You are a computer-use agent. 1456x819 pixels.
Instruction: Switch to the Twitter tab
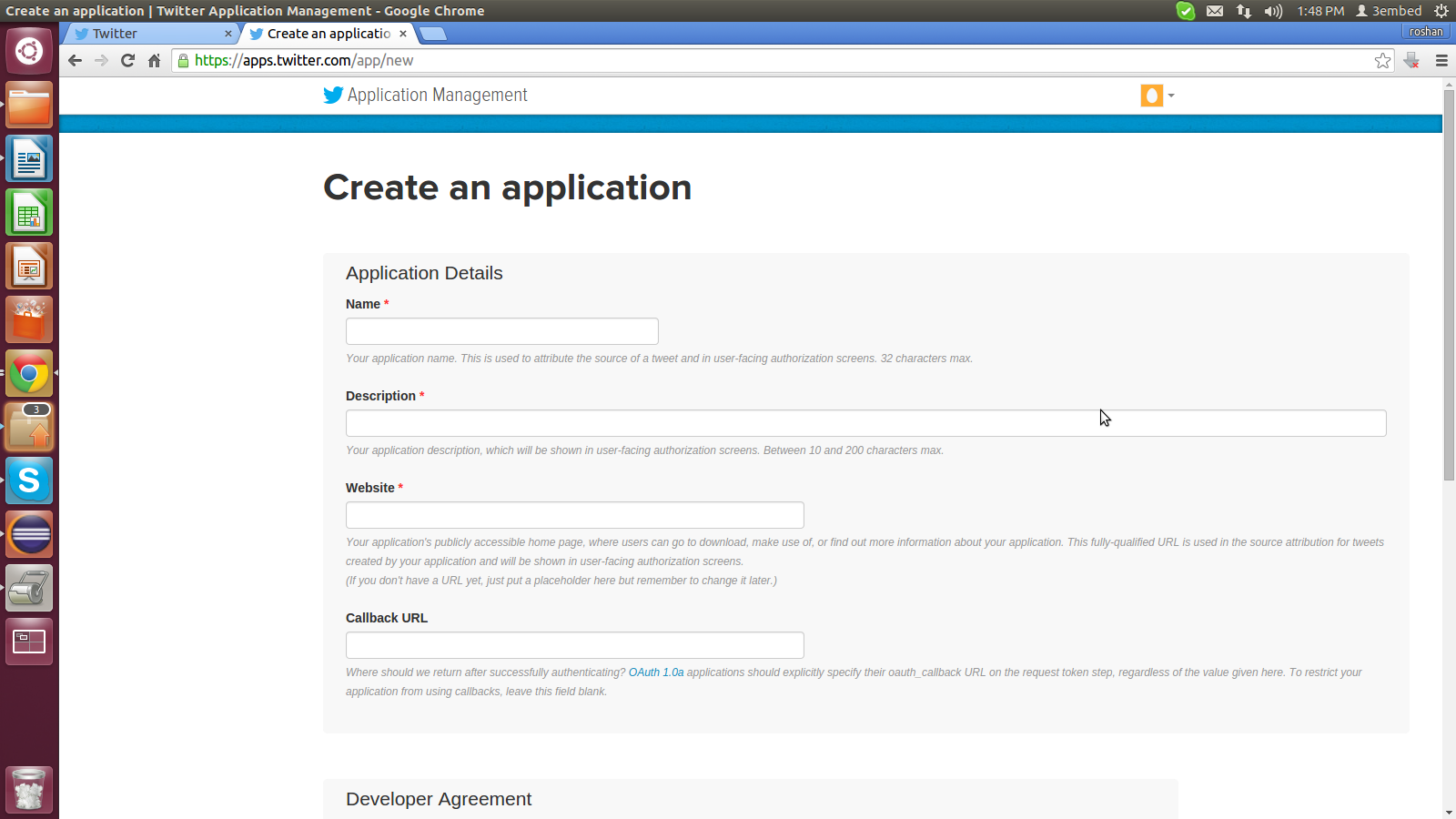point(150,34)
